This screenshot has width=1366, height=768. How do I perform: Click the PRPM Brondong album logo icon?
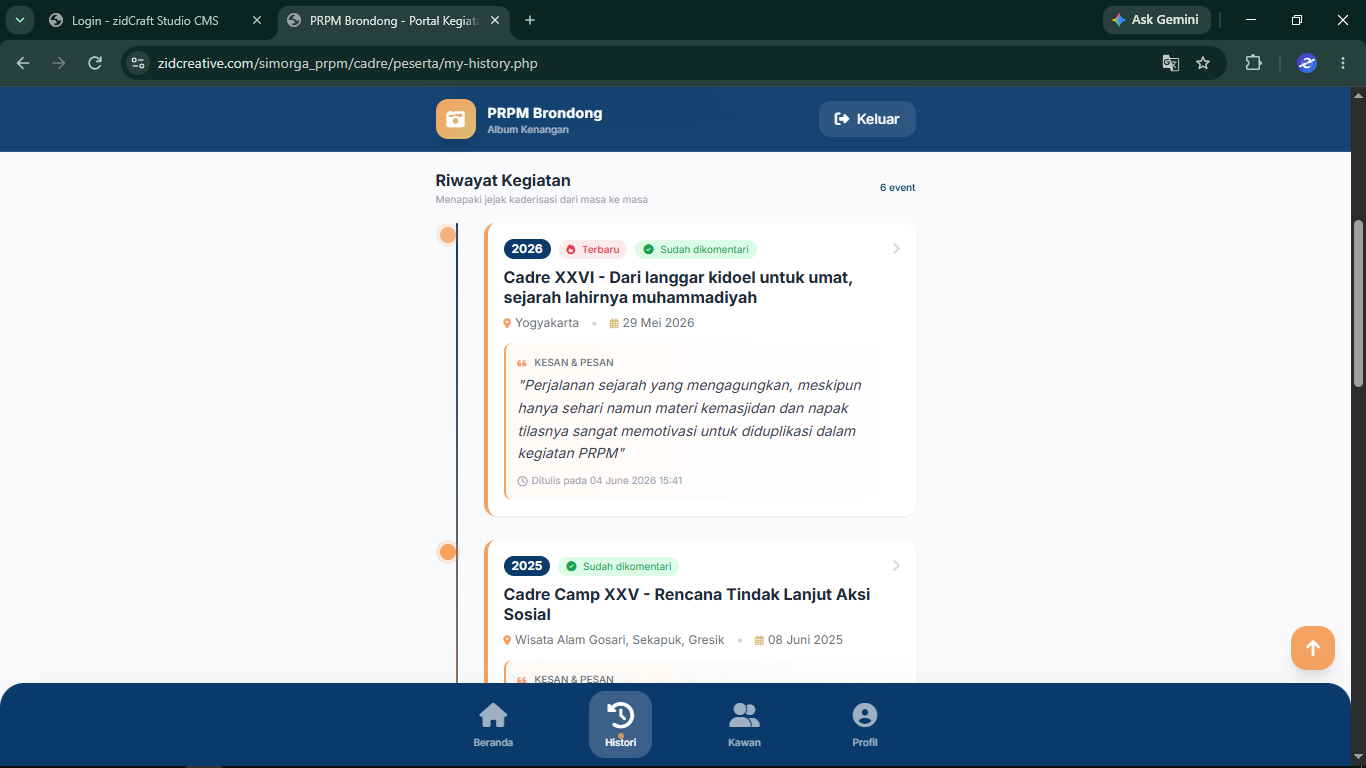(456, 119)
